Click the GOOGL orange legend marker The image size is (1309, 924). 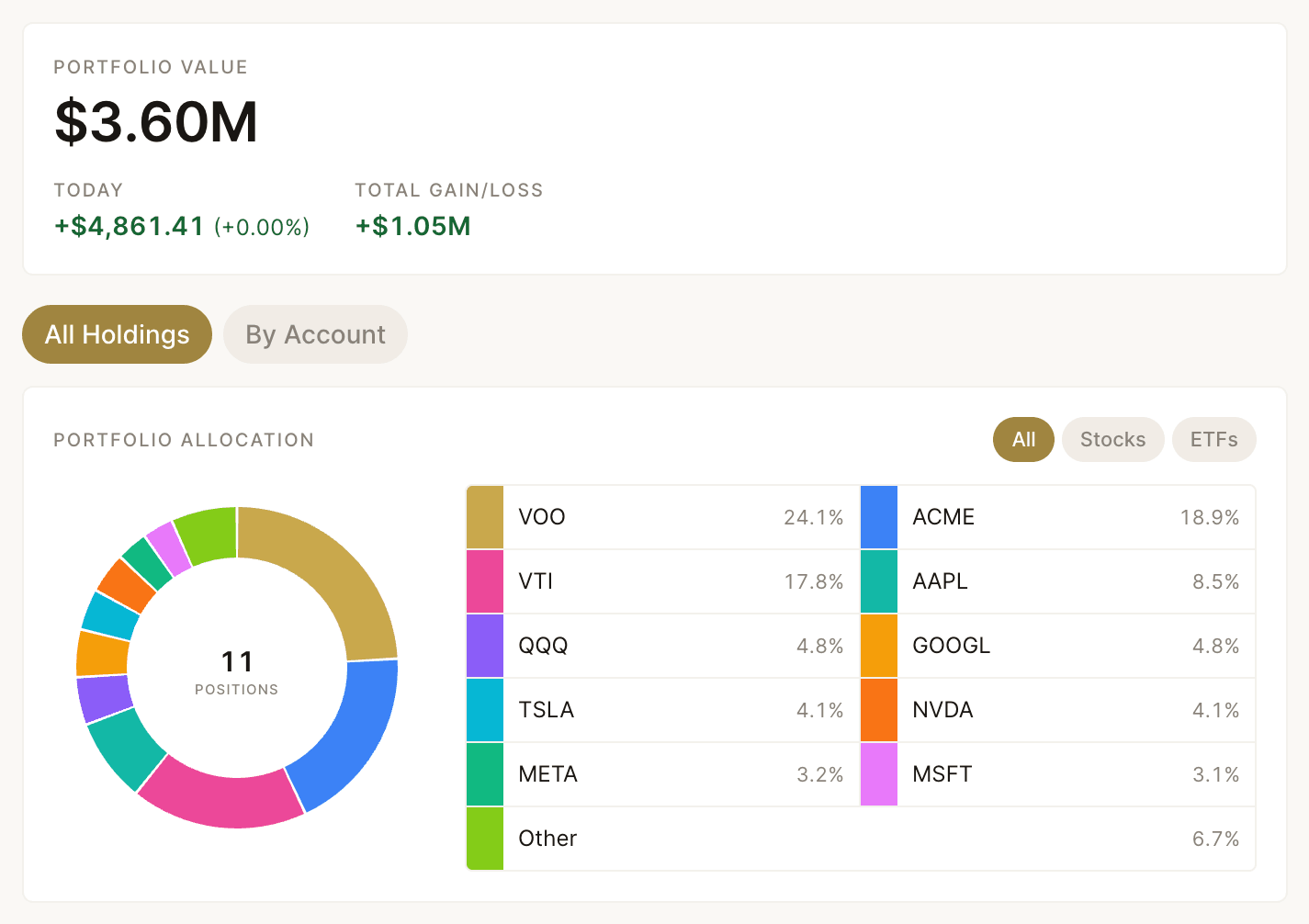point(878,646)
